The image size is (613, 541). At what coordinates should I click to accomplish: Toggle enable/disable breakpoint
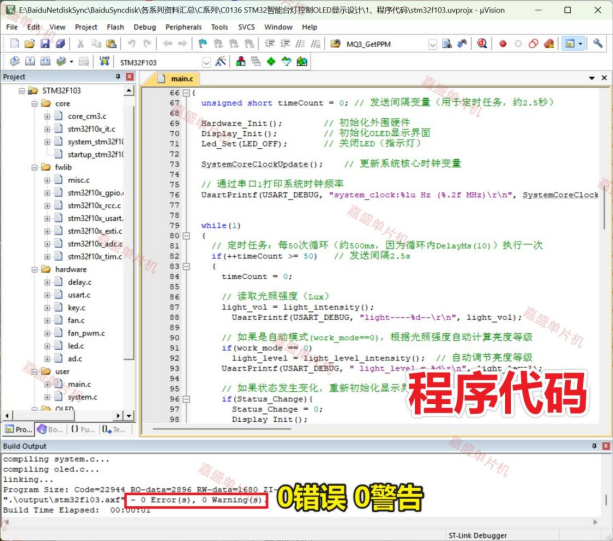click(518, 44)
